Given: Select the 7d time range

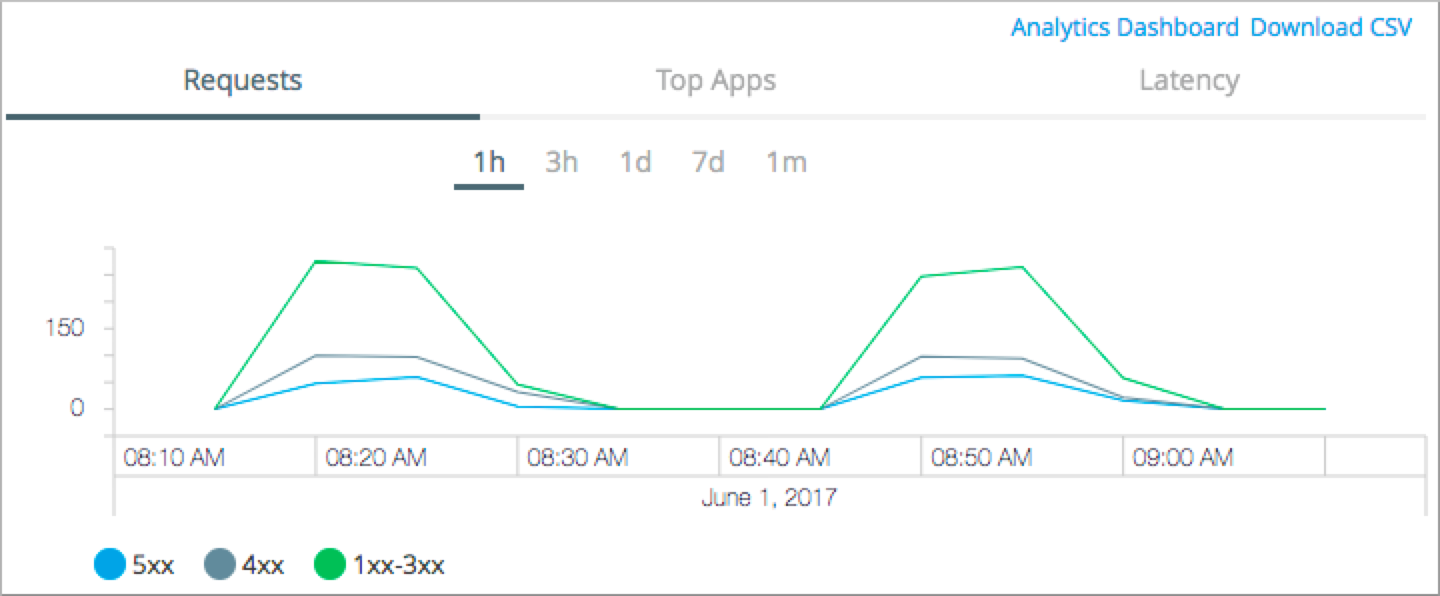Looking at the screenshot, I should coord(707,162).
